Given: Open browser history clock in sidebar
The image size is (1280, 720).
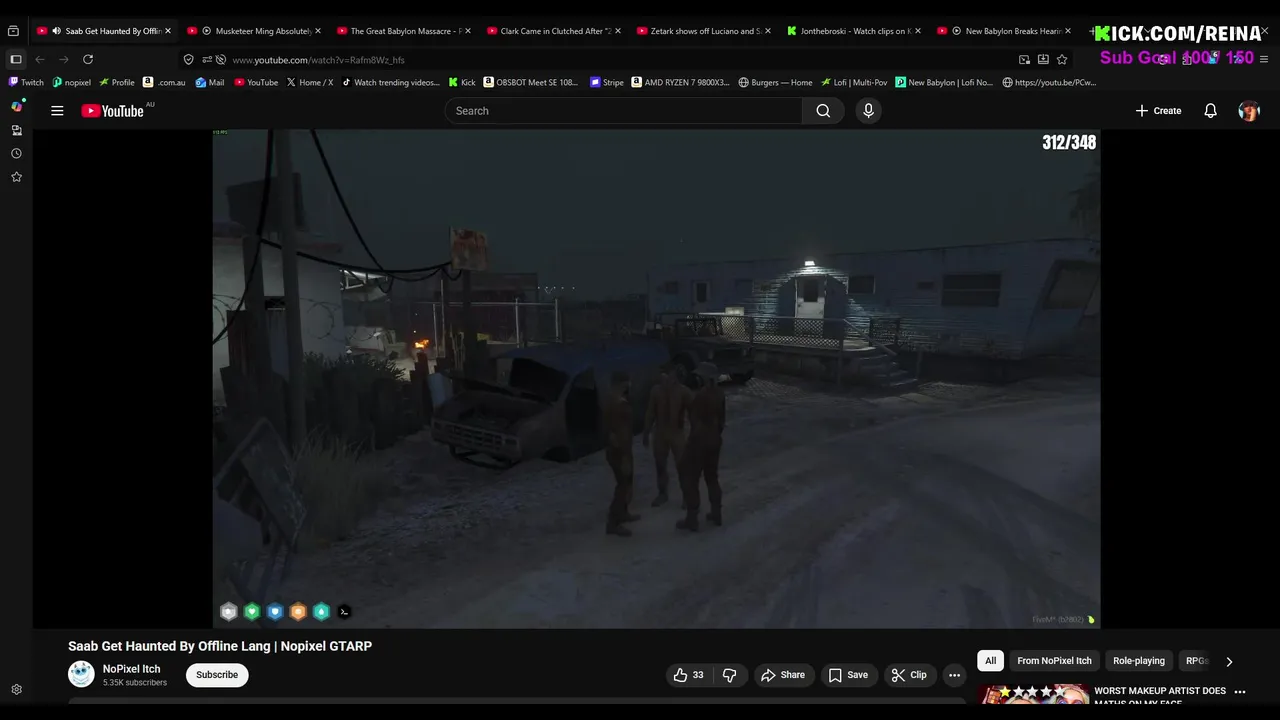Looking at the screenshot, I should (16, 154).
